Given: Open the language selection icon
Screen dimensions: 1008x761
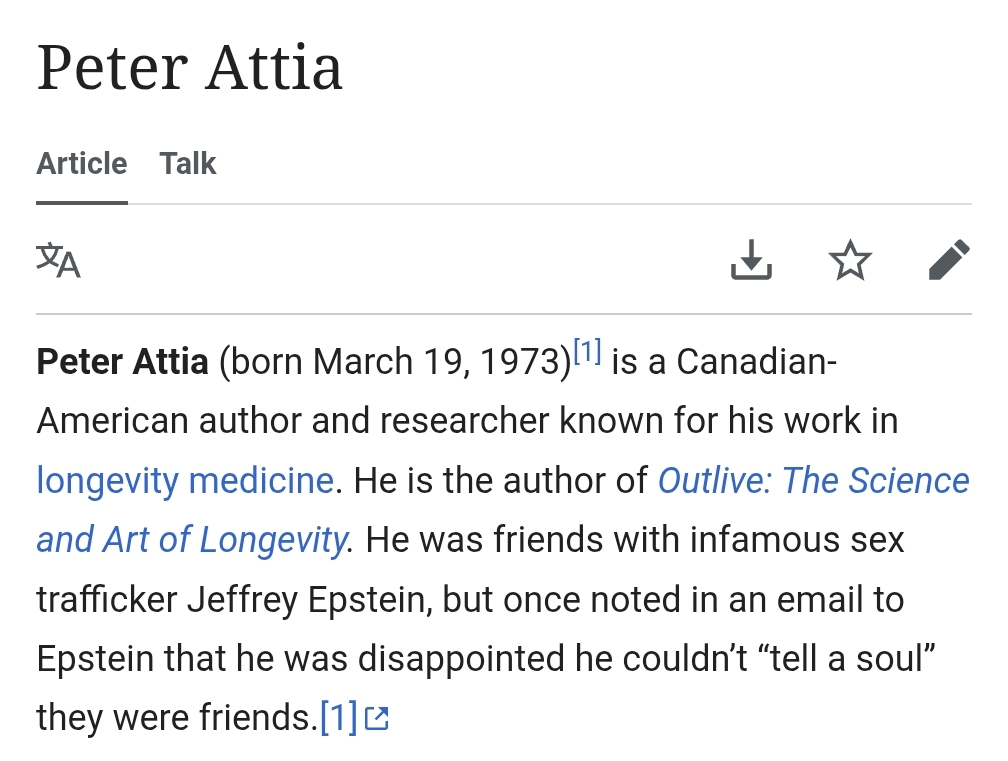Looking at the screenshot, I should click(x=58, y=261).
